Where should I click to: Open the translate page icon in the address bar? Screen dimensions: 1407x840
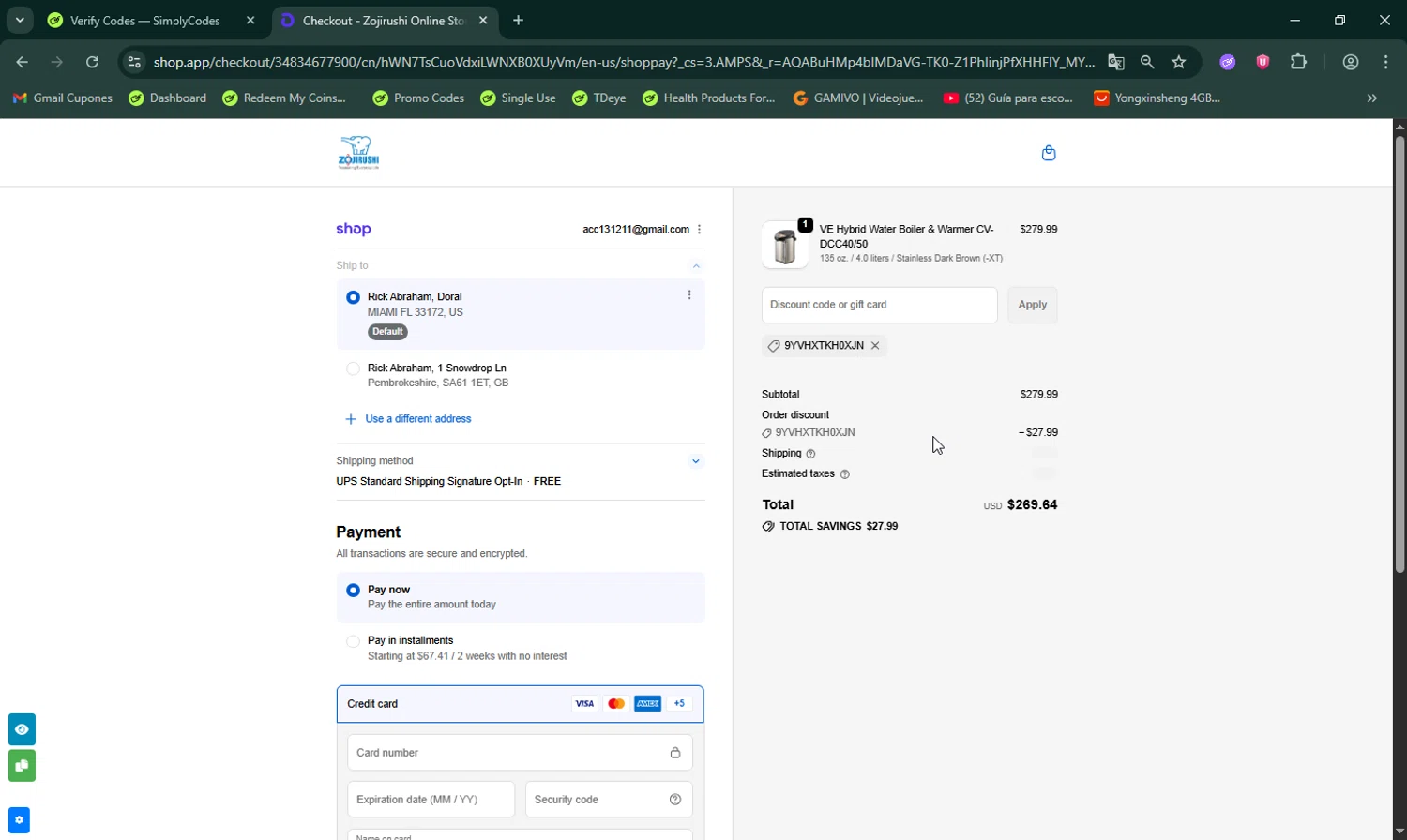[x=1115, y=62]
